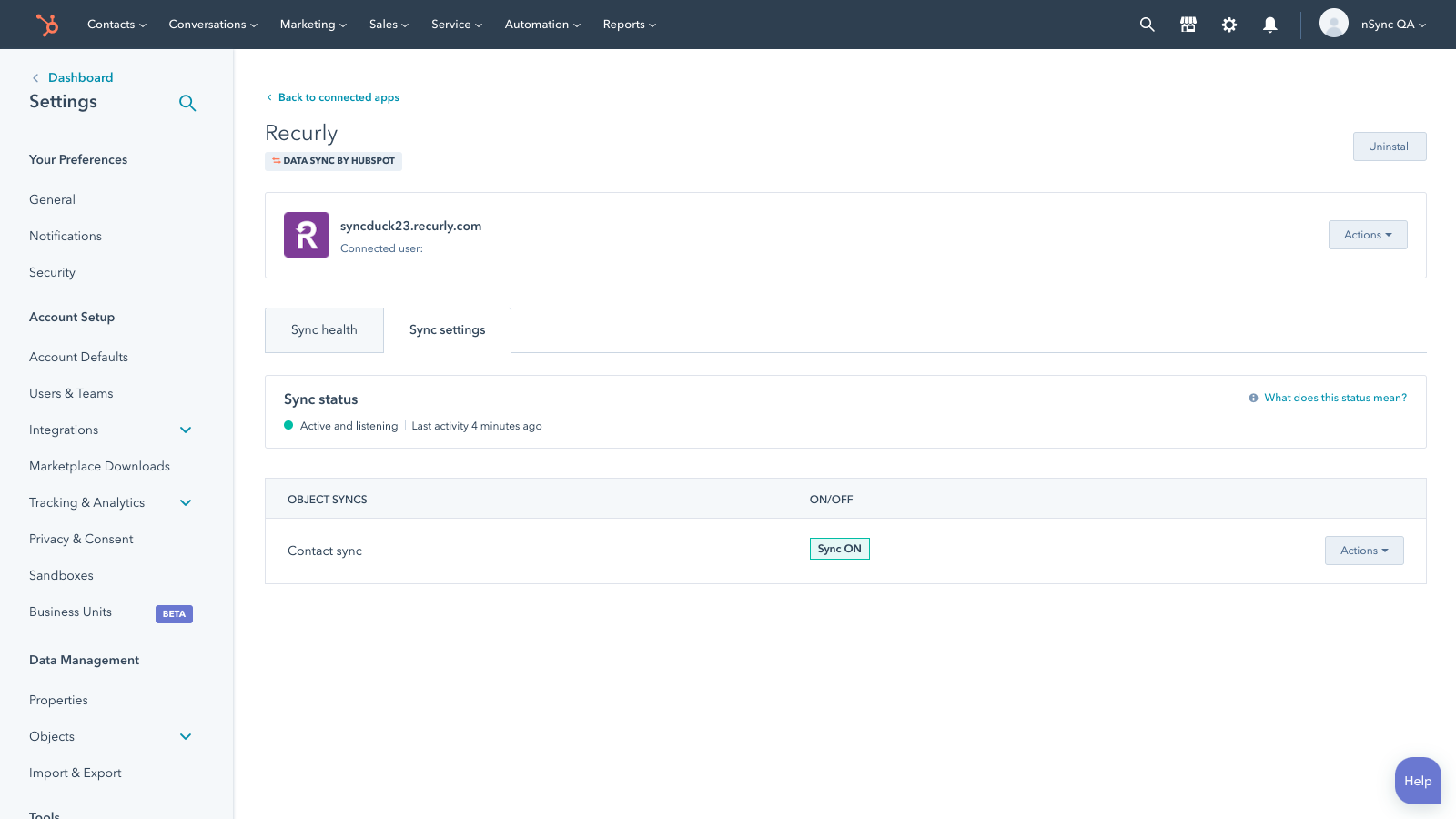Image resolution: width=1456 pixels, height=819 pixels.
Task: Search settings with the magnifier icon
Action: [x=187, y=103]
